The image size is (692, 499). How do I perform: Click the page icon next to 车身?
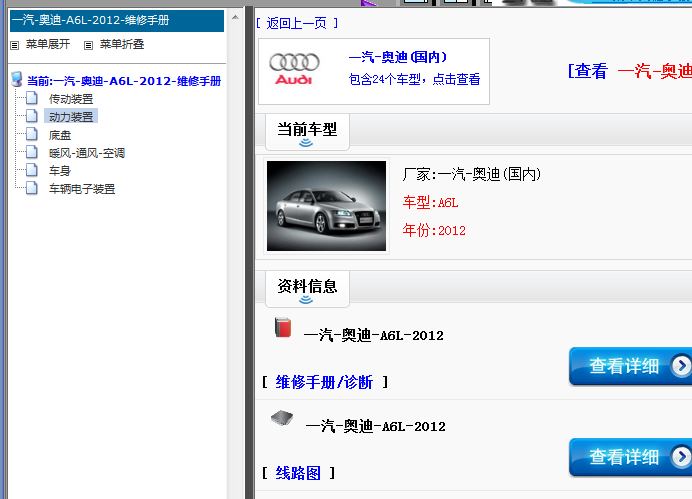32,170
